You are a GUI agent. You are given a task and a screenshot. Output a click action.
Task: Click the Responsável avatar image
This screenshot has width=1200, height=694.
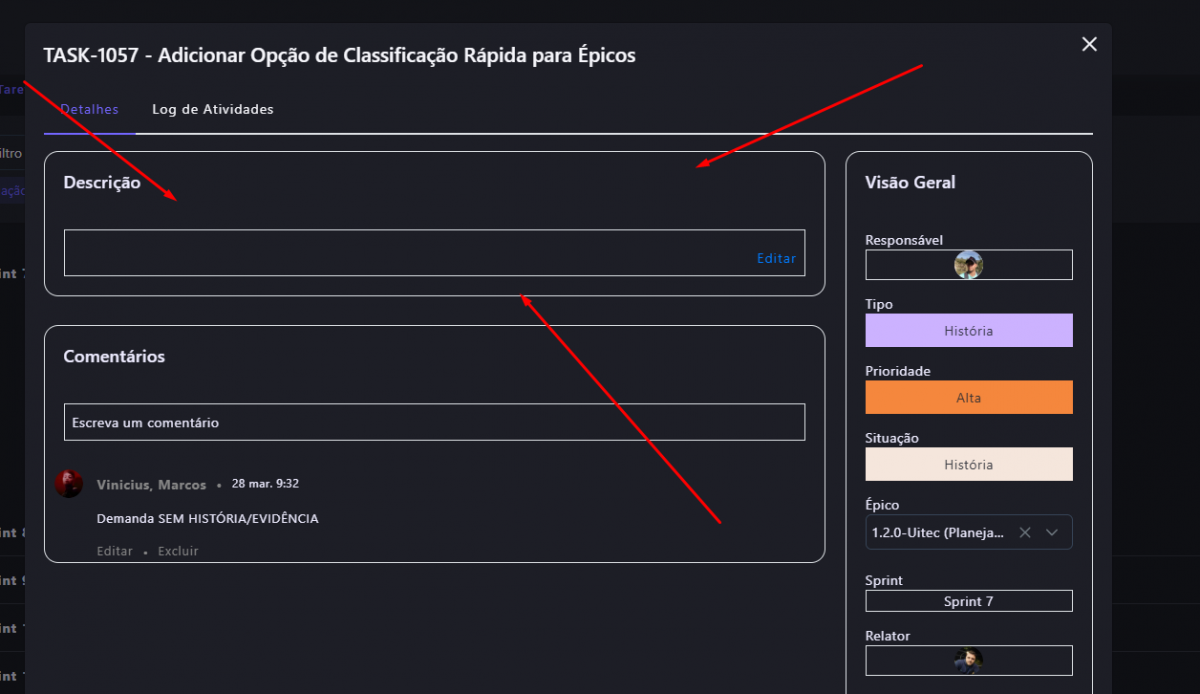pyautogui.click(x=968, y=265)
